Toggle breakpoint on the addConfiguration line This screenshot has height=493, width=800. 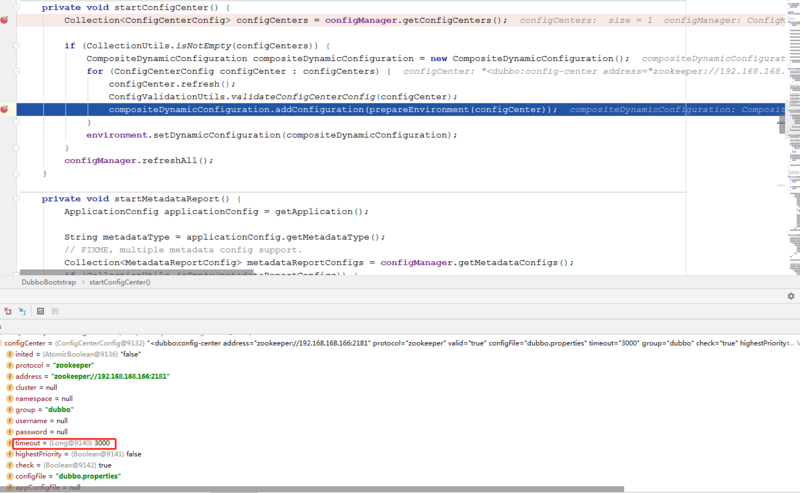[4, 109]
